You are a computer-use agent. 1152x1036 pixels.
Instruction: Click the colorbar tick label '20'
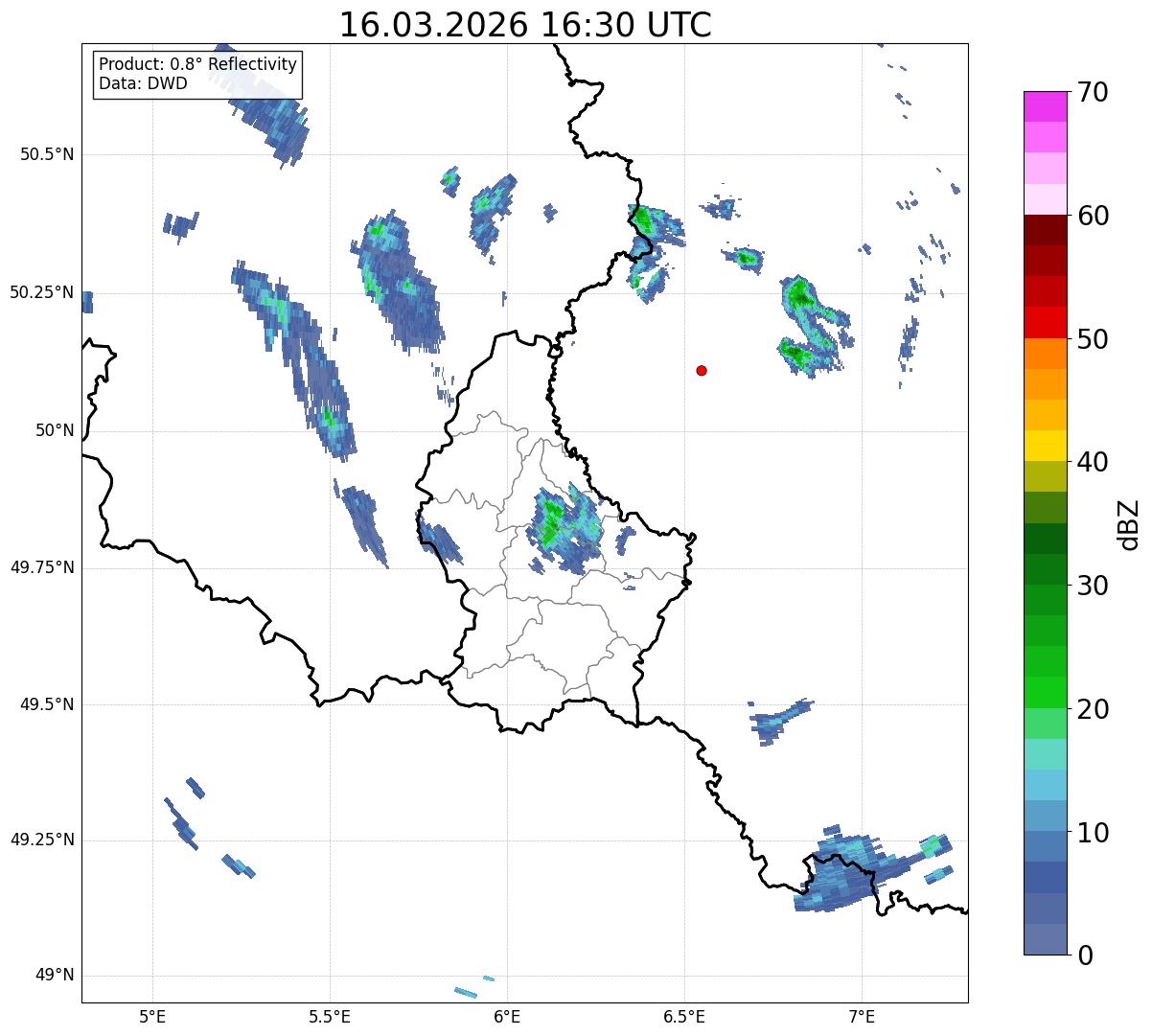coord(1094,709)
